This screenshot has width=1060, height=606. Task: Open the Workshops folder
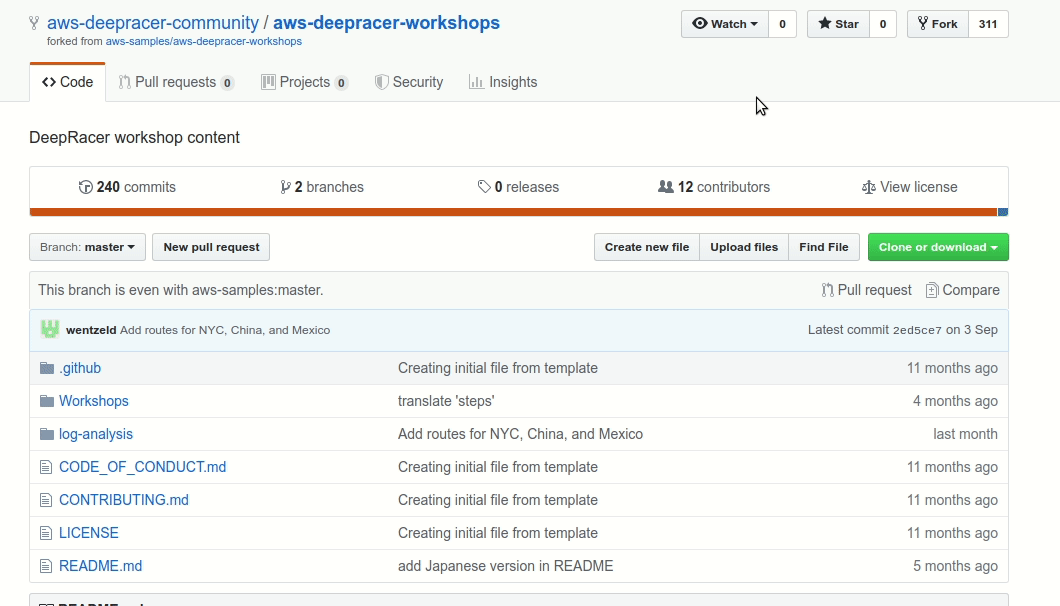point(93,401)
